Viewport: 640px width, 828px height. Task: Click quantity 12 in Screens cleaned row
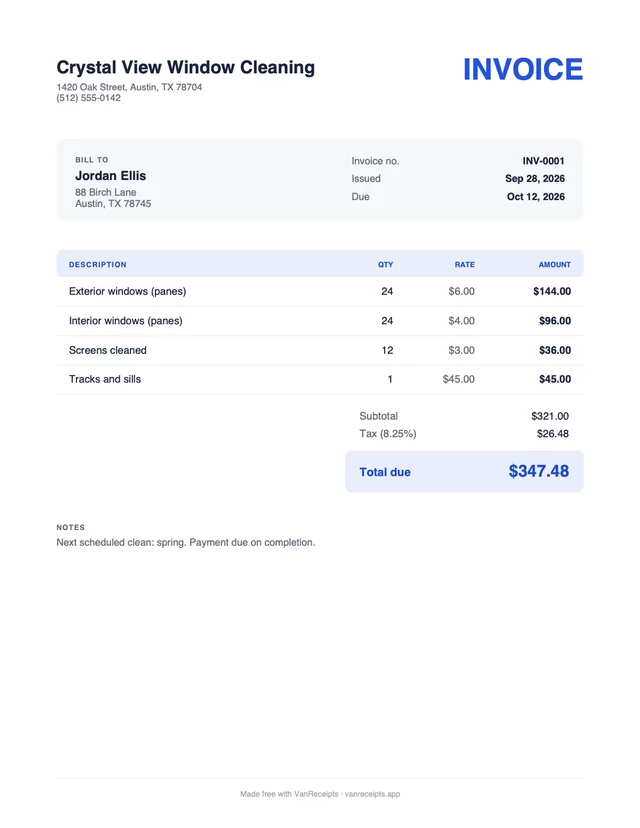pyautogui.click(x=387, y=350)
